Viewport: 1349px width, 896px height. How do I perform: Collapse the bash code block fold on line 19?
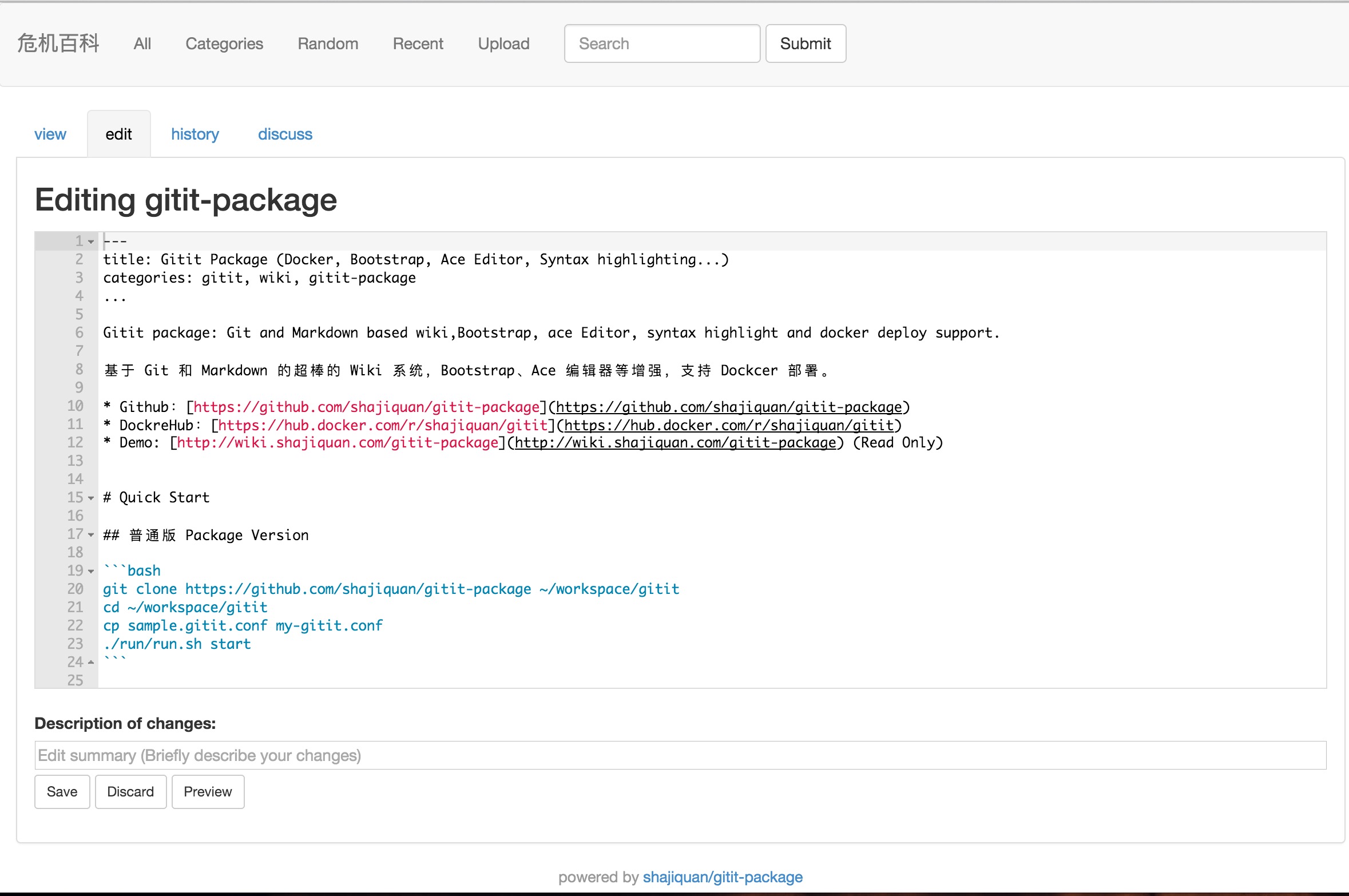point(91,572)
